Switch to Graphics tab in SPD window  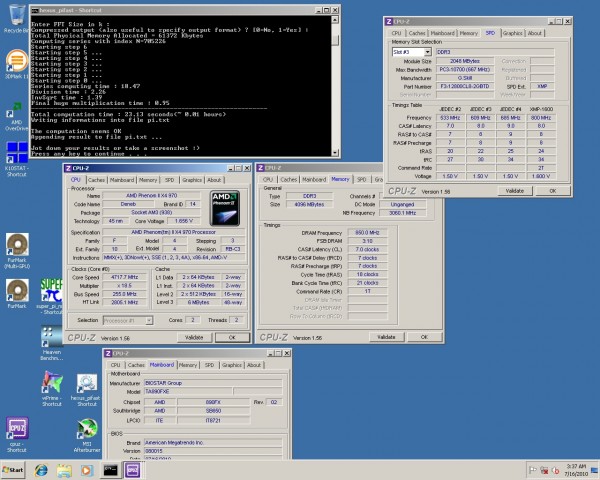tap(510, 33)
